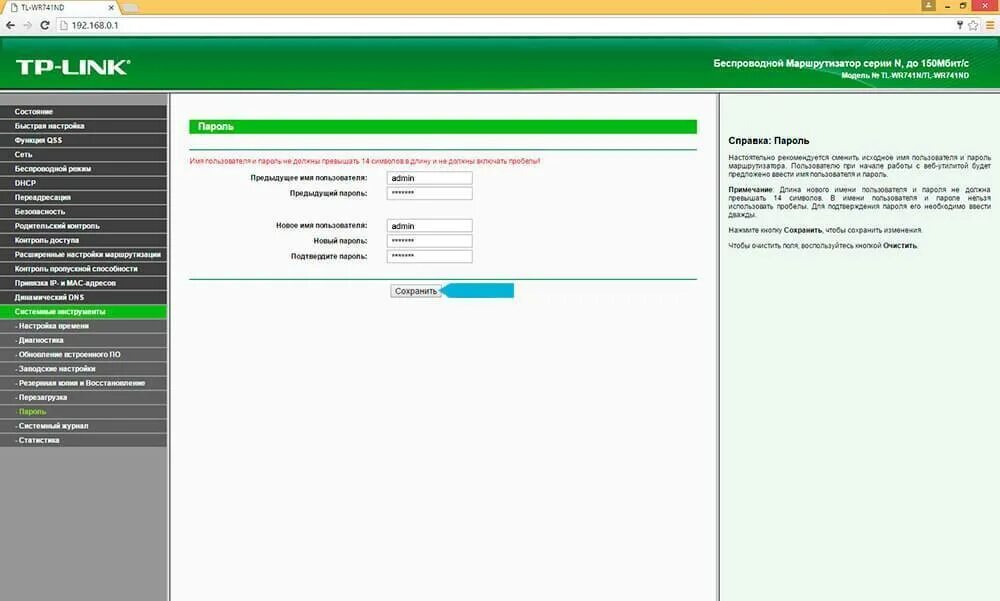Click the TP-LINK logo
1000x601 pixels.
click(x=73, y=67)
